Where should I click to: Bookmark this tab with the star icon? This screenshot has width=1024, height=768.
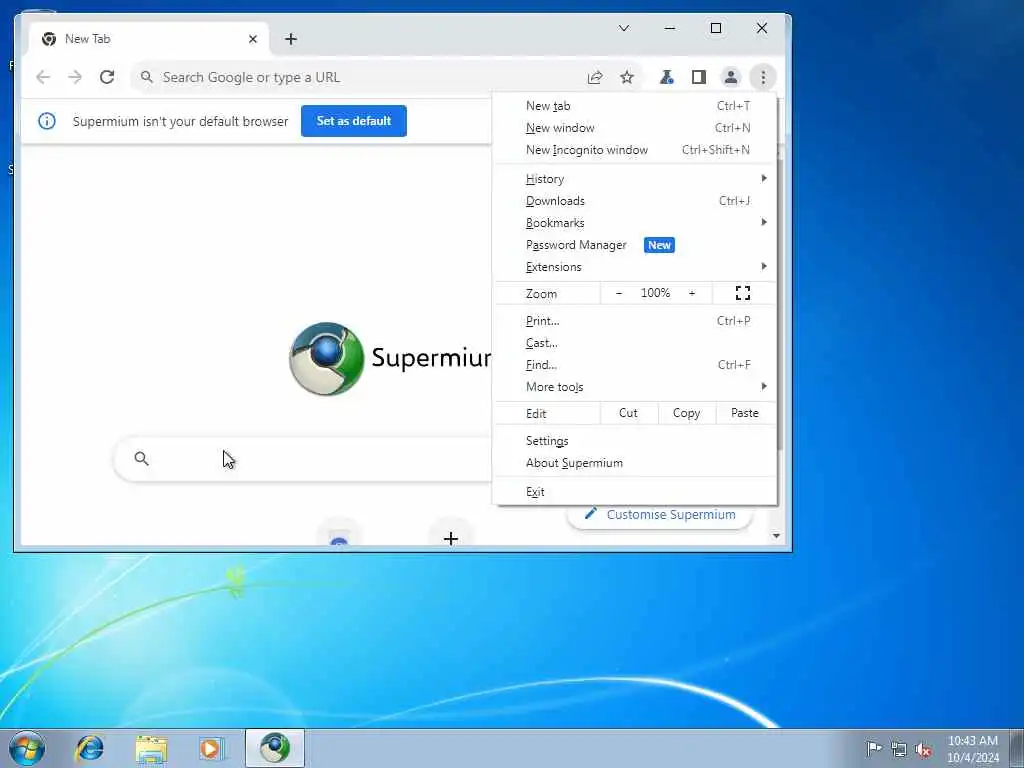[x=627, y=77]
